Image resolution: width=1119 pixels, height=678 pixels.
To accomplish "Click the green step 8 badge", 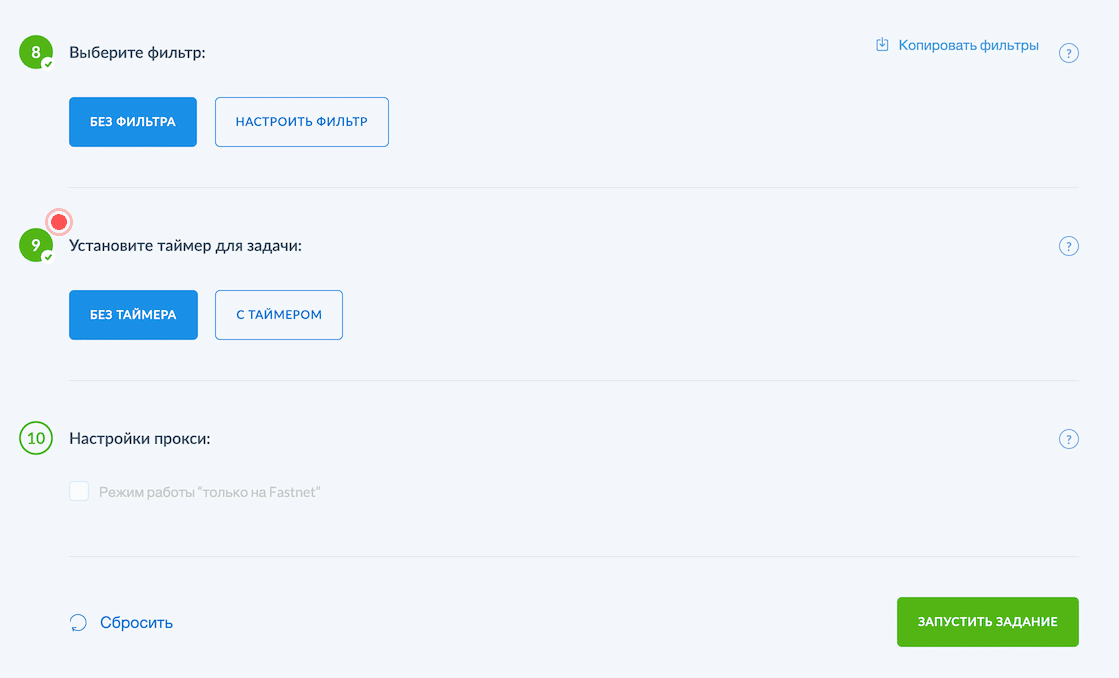I will point(35,52).
